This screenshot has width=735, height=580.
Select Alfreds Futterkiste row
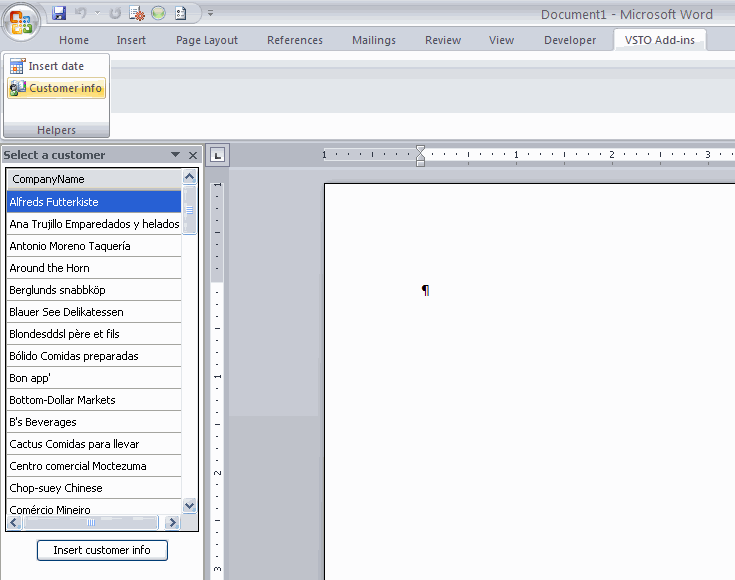pos(94,202)
